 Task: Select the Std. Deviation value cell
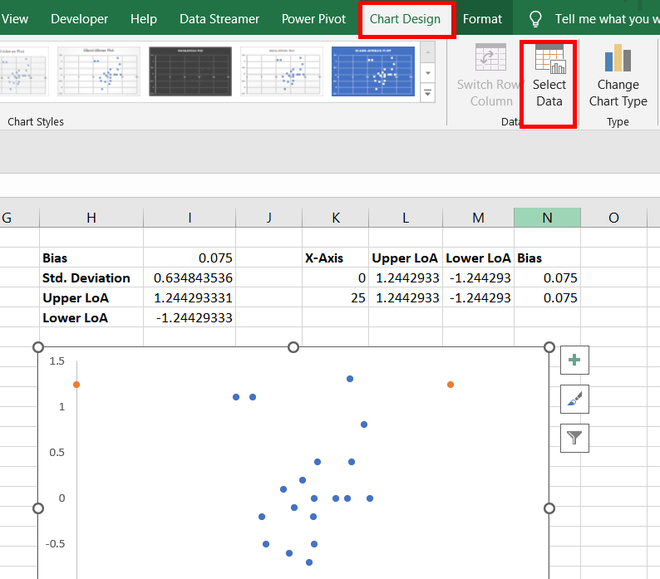click(192, 278)
